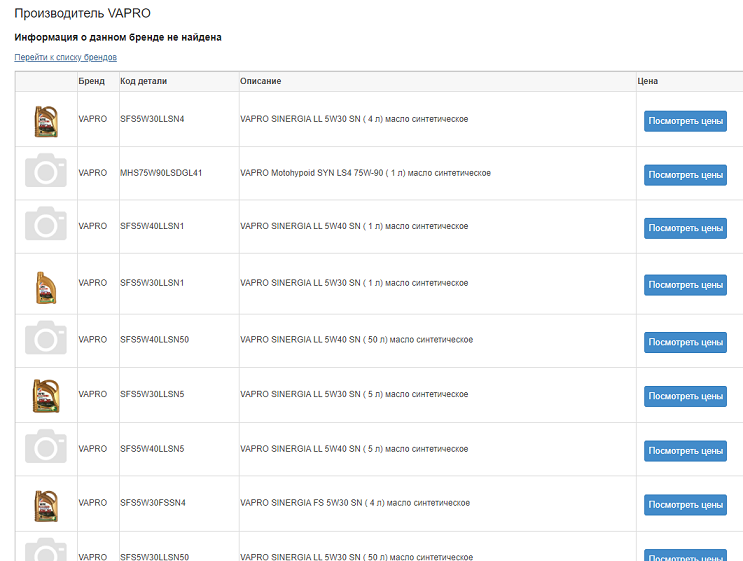Click description 'SINERGIA LL 5W30 SN ( 4 л)'

327,119
